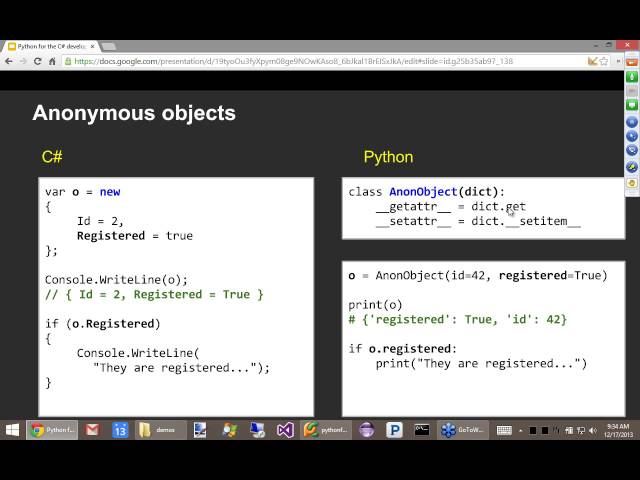Screen dimensions: 640x480
Task: Click the '__setattr__ = dict.__setitem__' line
Action: [x=478, y=221]
